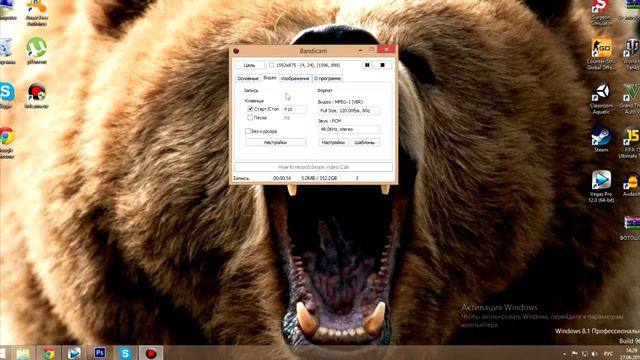Open record Настройки button under Без курсора
The image size is (640, 360).
pos(276,142)
